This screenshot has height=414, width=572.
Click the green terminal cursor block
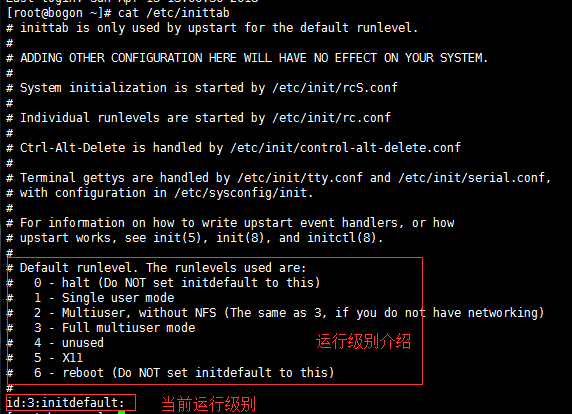tap(121, 412)
